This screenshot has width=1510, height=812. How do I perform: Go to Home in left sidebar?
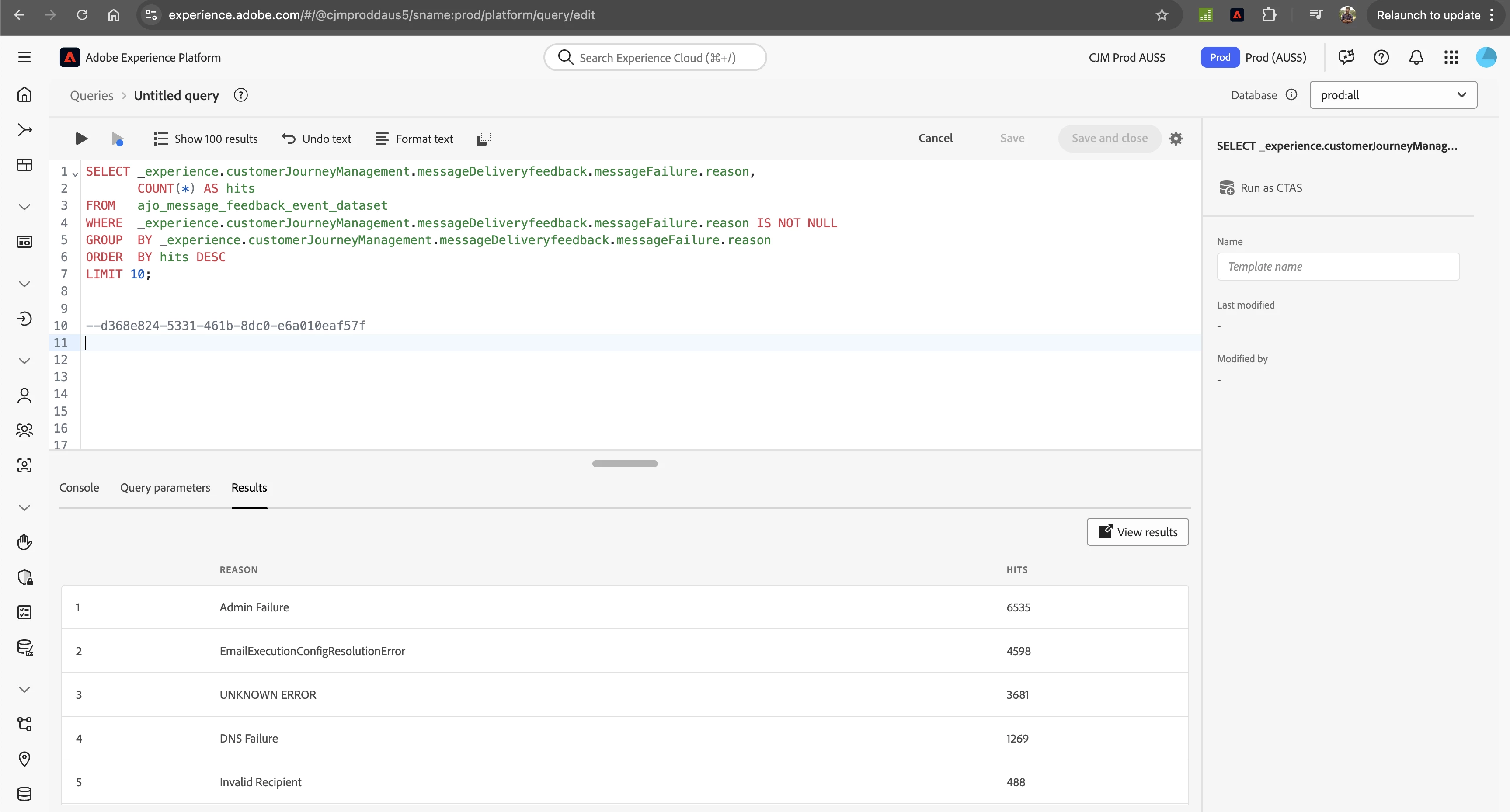(24, 94)
